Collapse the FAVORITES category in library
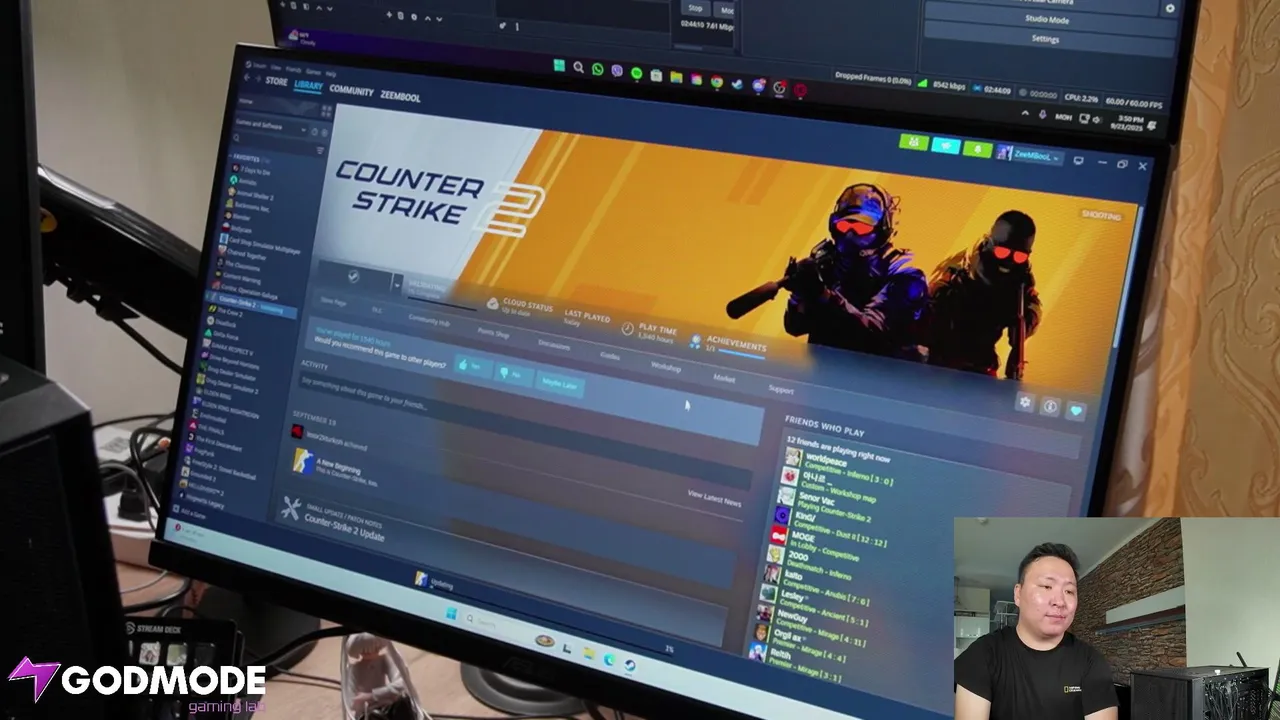Image resolution: width=1280 pixels, height=720 pixels. [246, 159]
